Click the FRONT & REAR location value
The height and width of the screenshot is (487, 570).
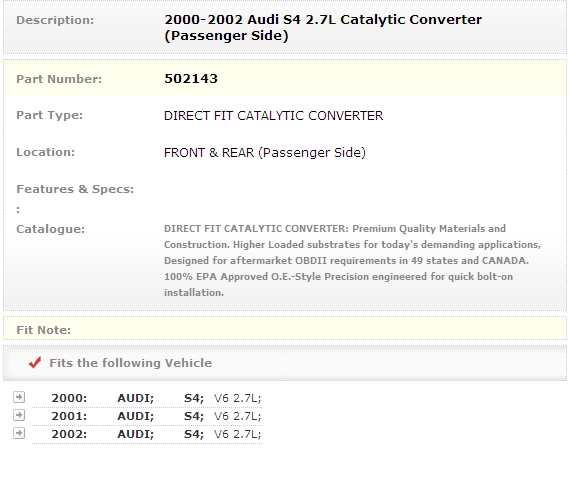265,153
